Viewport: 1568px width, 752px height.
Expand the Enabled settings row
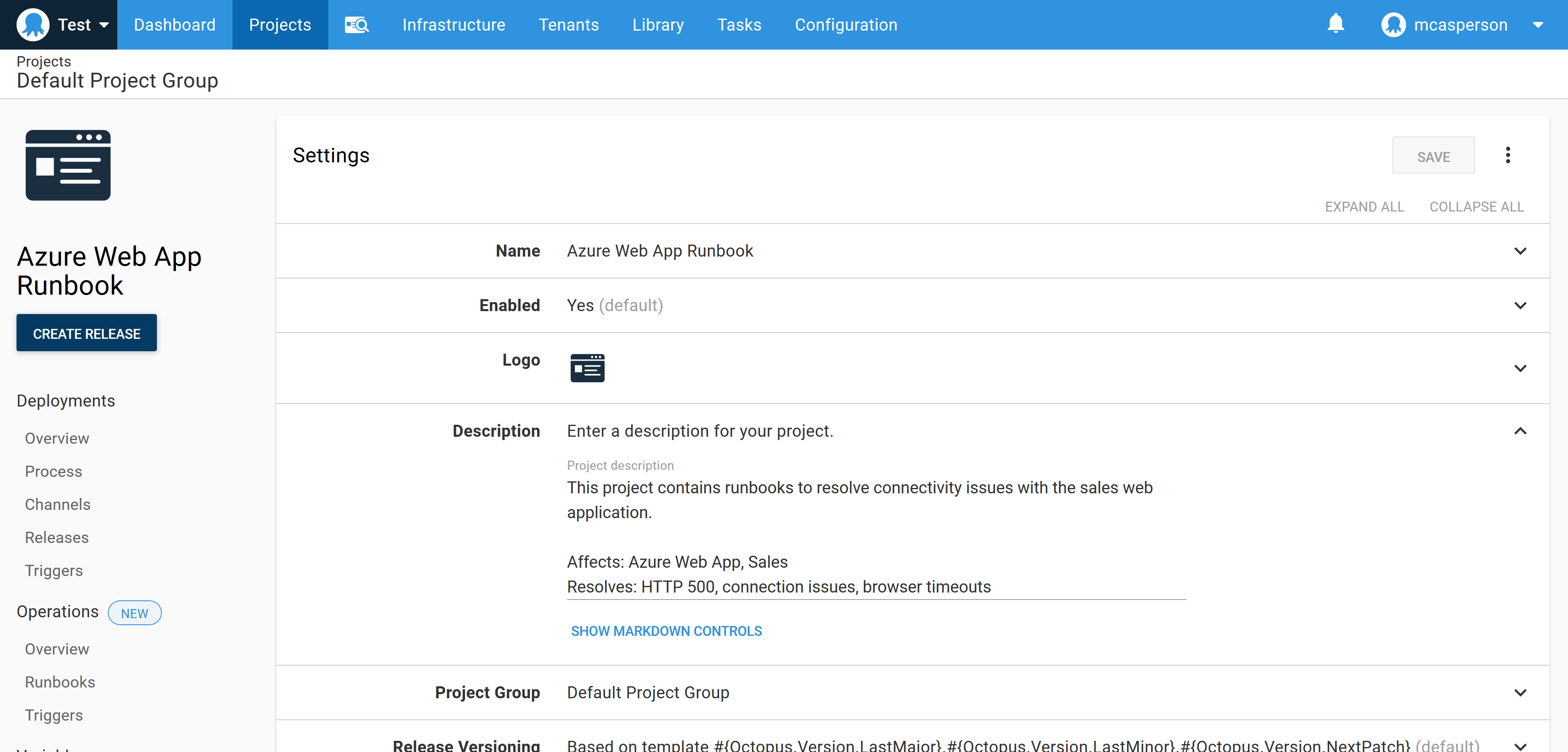pyautogui.click(x=1521, y=306)
